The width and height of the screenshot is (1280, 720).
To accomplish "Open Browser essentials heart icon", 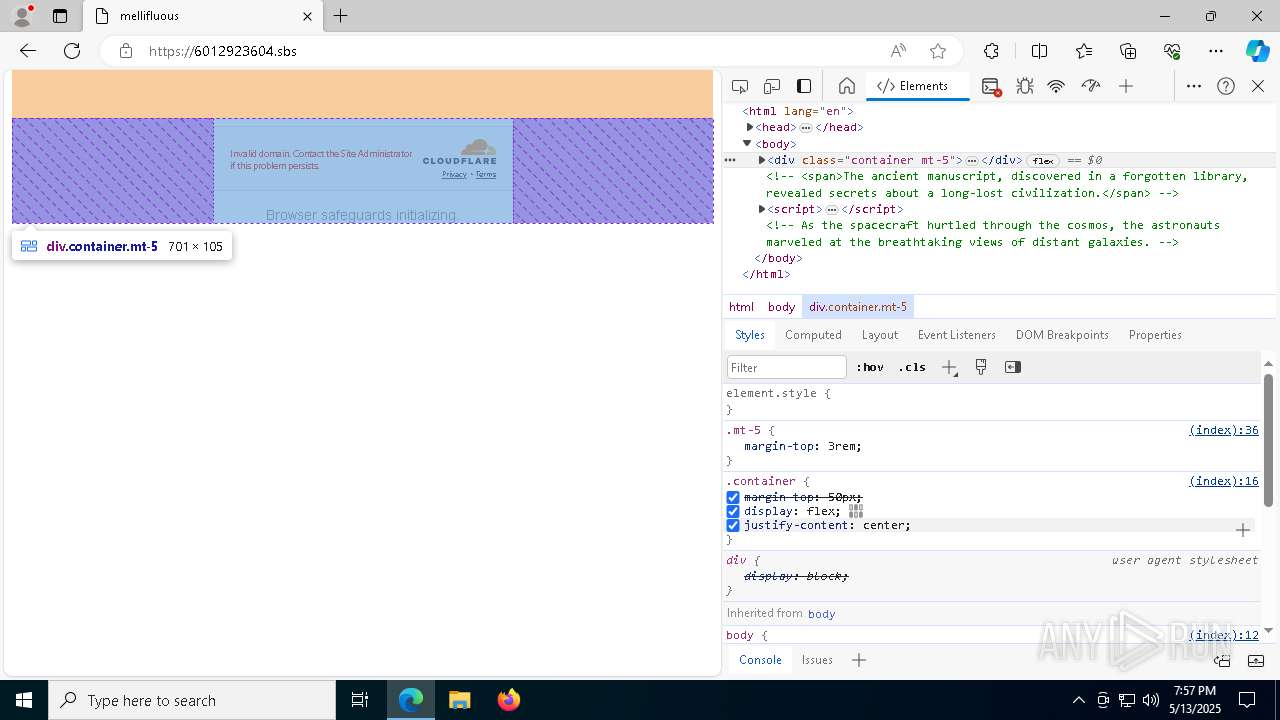I will [x=1172, y=51].
